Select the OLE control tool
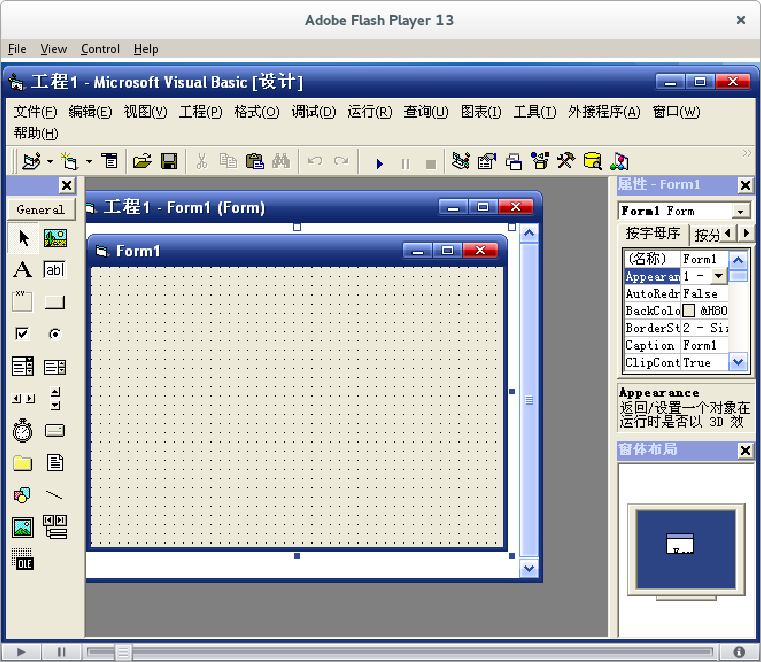Image resolution: width=761 pixels, height=662 pixels. coord(22,559)
